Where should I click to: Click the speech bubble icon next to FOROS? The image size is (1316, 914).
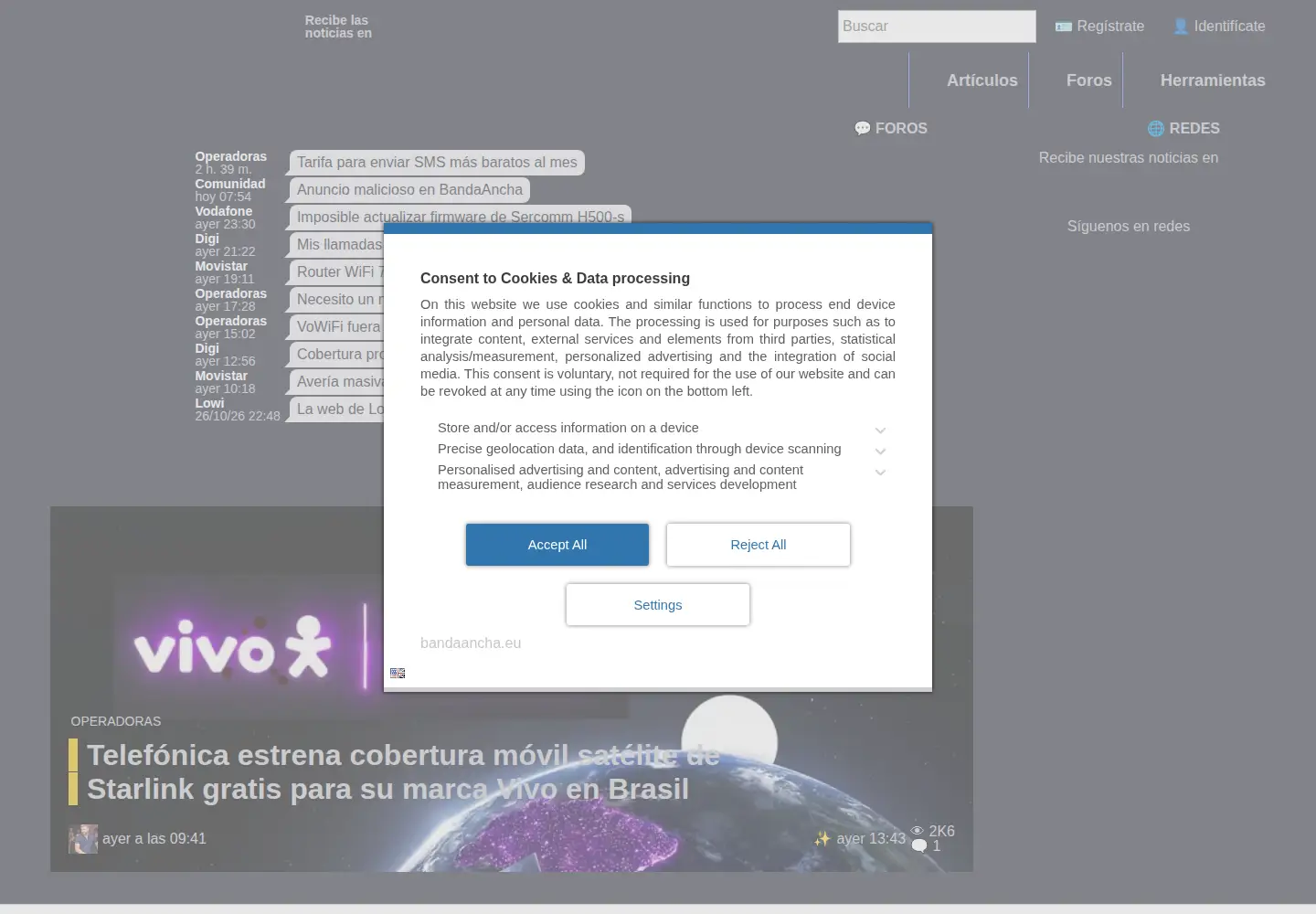[862, 129]
